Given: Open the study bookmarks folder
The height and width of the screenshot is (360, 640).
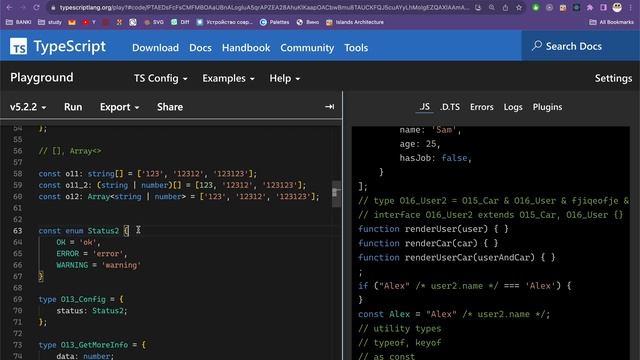Looking at the screenshot, I should (x=50, y=22).
